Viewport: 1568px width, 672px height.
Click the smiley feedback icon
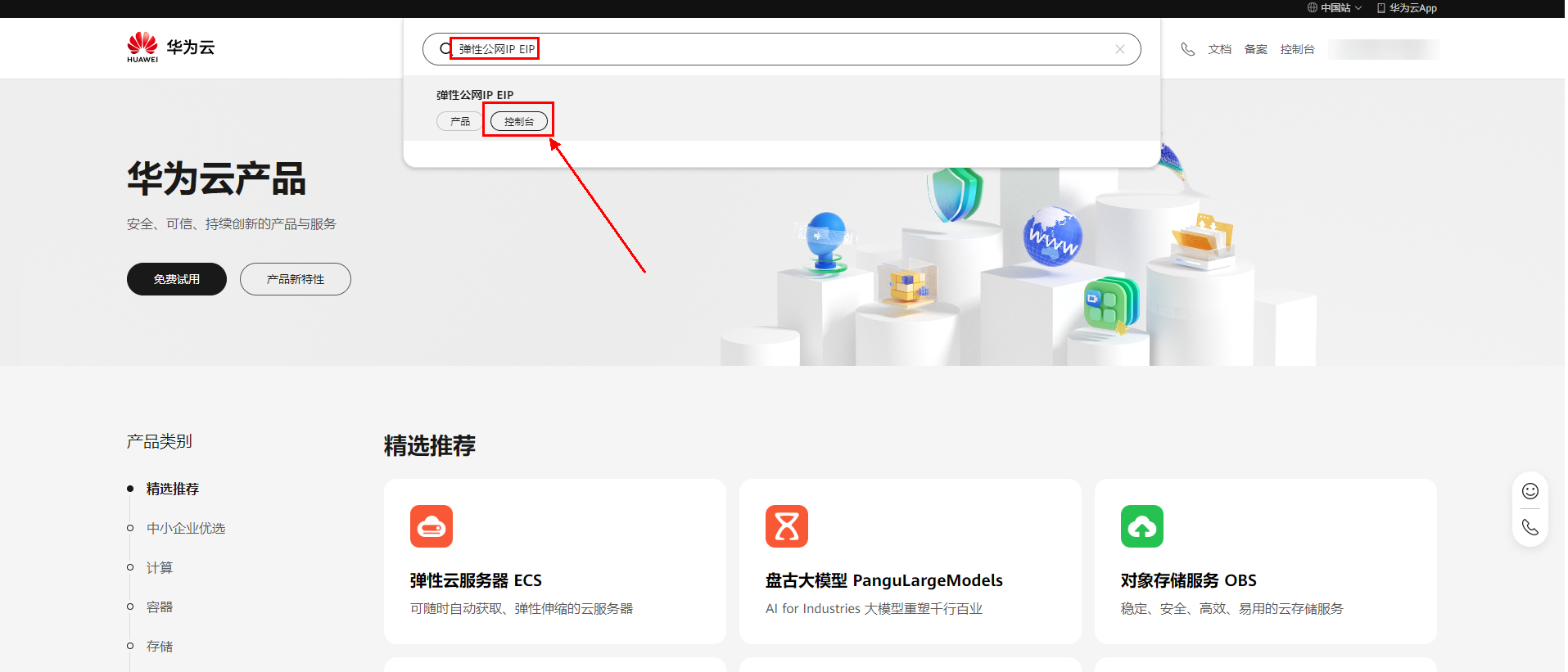[1530, 491]
